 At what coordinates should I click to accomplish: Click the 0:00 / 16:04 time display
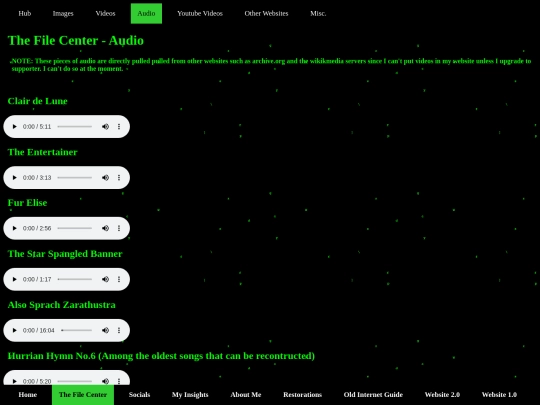(x=39, y=330)
